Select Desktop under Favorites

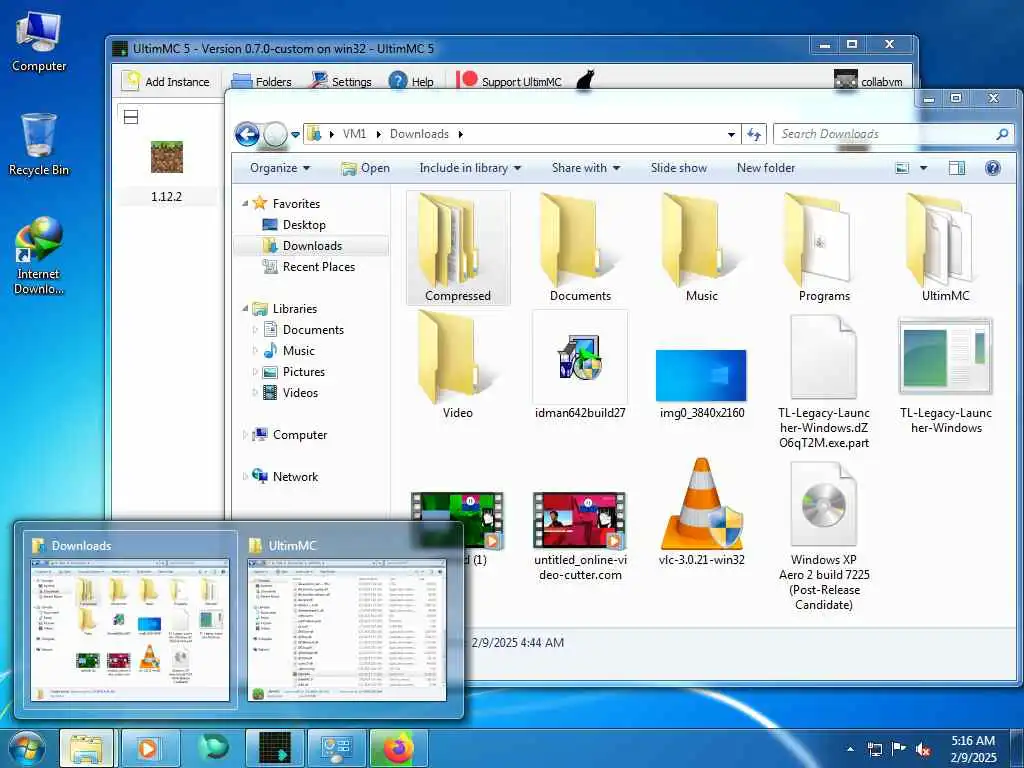point(304,225)
